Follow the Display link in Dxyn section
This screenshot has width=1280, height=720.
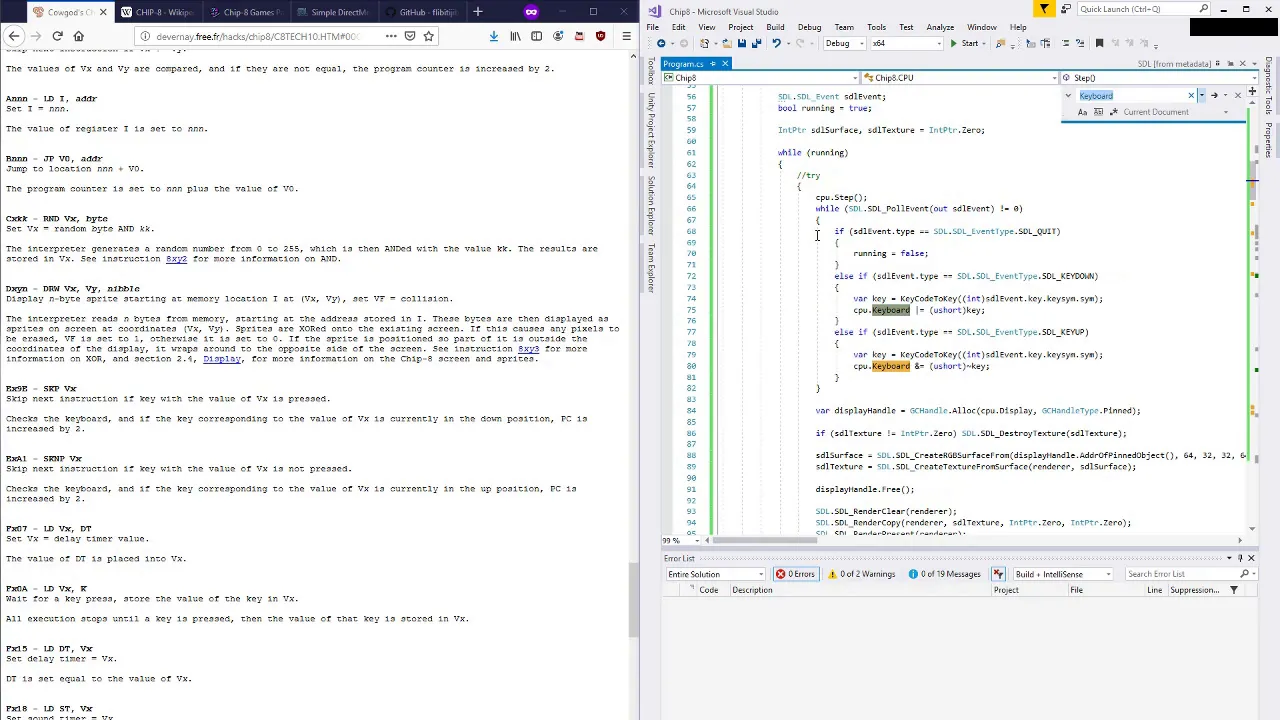222,359
